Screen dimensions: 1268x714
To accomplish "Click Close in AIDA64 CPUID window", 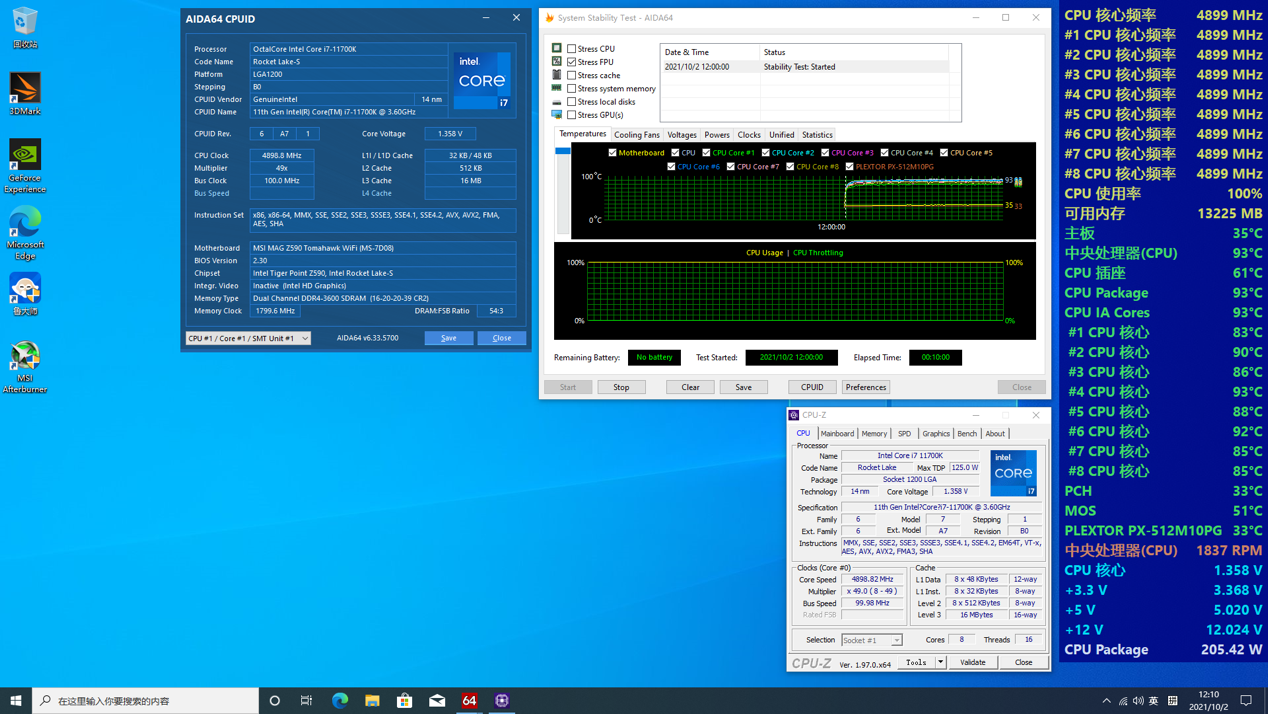I will click(502, 338).
